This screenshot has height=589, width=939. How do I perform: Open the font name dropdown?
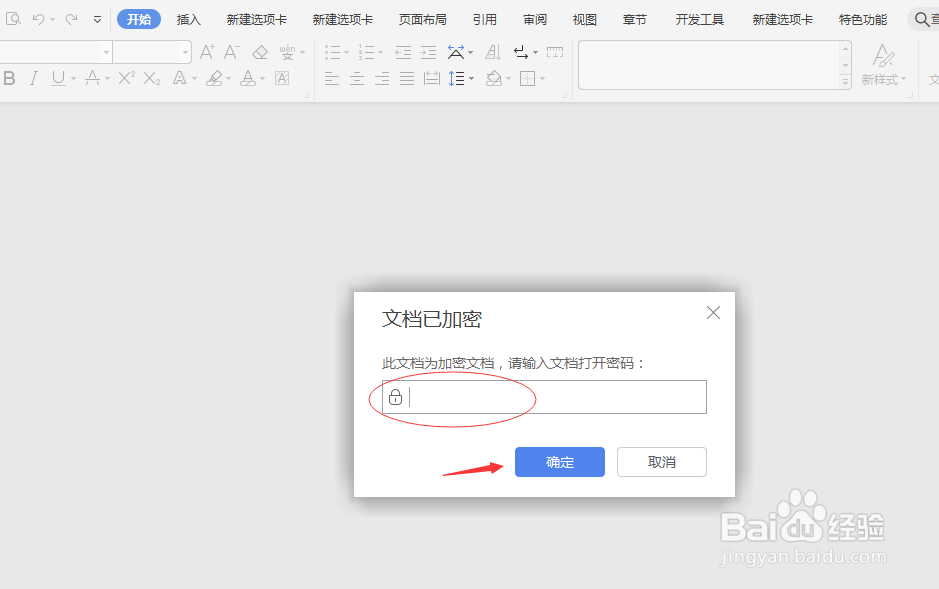pyautogui.click(x=107, y=52)
